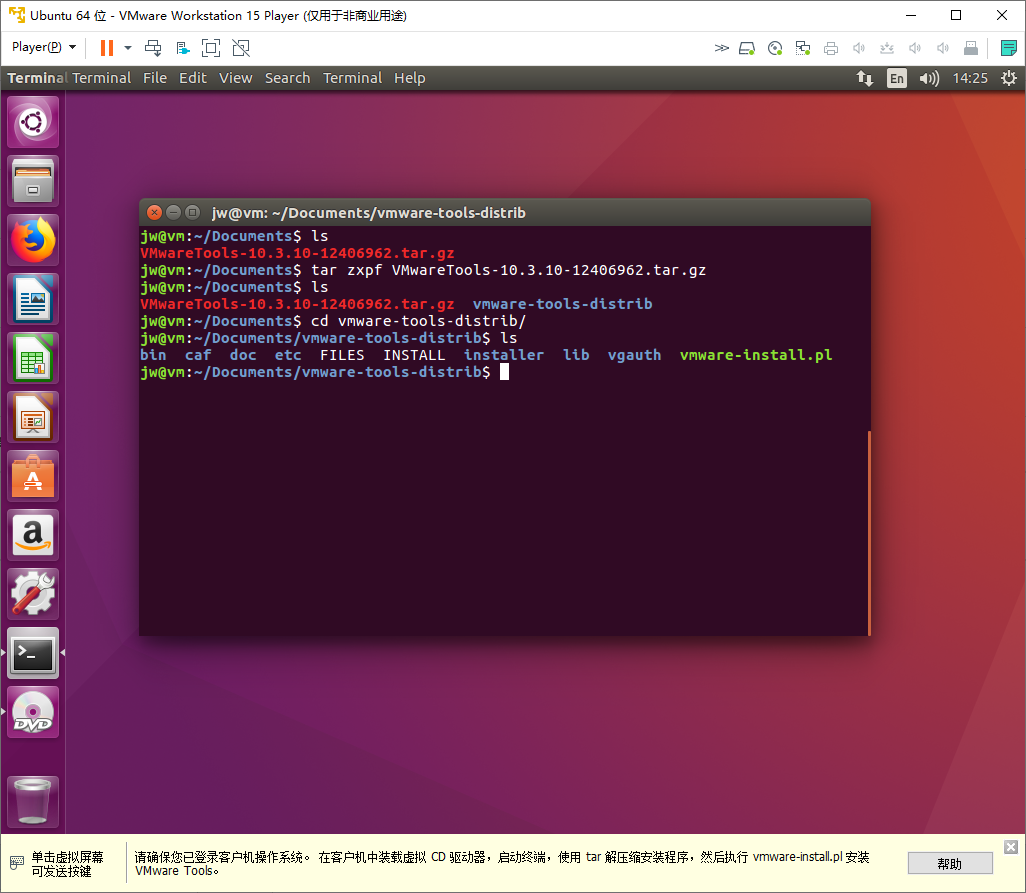The height and width of the screenshot is (893, 1026).
Task: Open the Terminal menu between Search and Help
Action: 353,78
